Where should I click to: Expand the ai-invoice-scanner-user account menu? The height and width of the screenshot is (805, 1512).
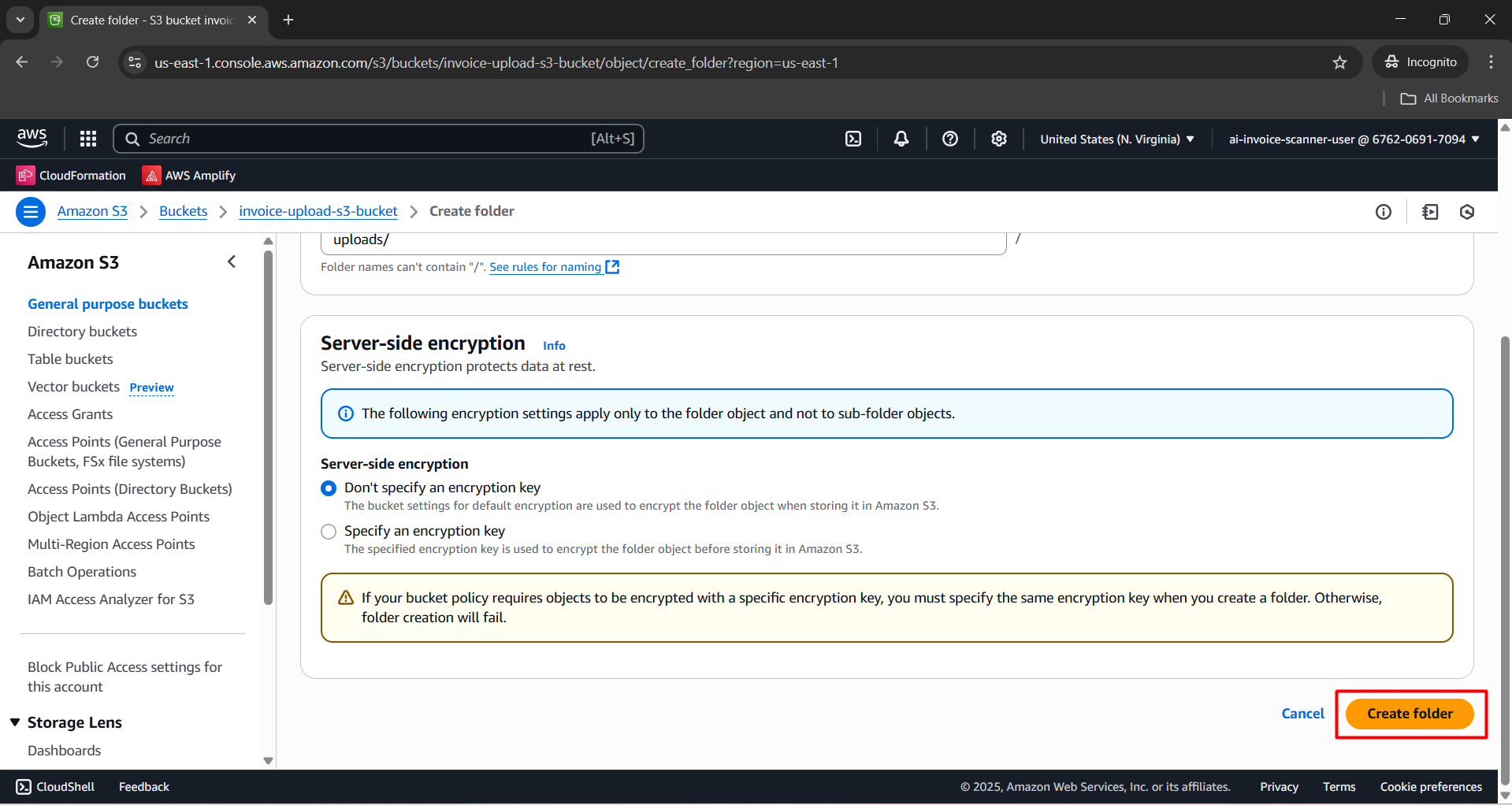point(1354,139)
